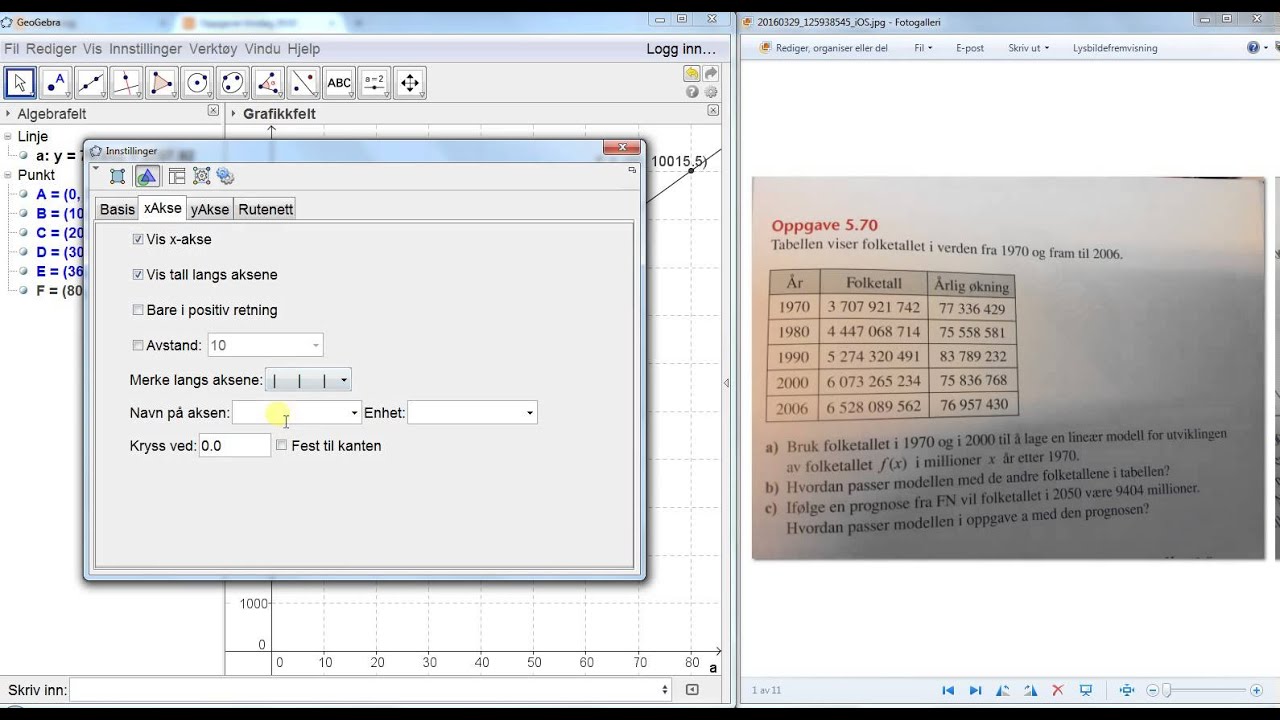This screenshot has width=1280, height=720.
Task: Open help icon in Fotogalleri toolbar
Action: click(1253, 47)
